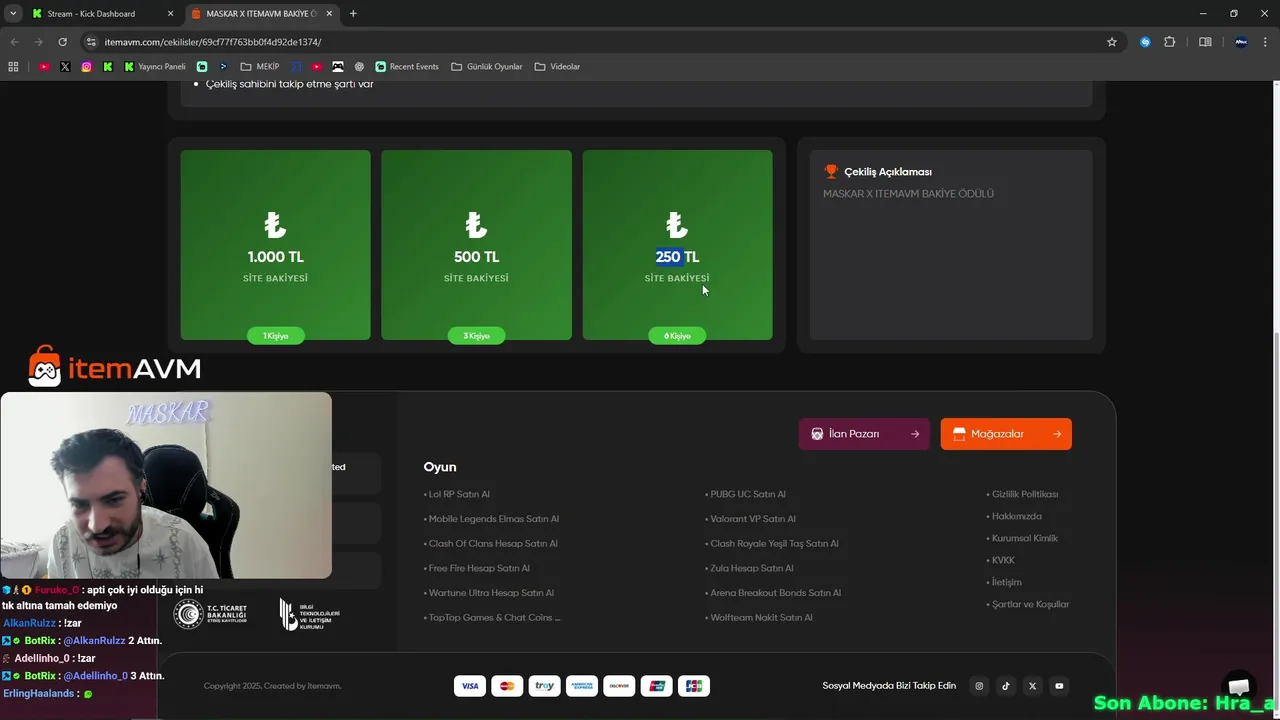This screenshot has height=720, width=1280.
Task: Expand the MEKİP bookmarks folder
Action: coord(259,67)
